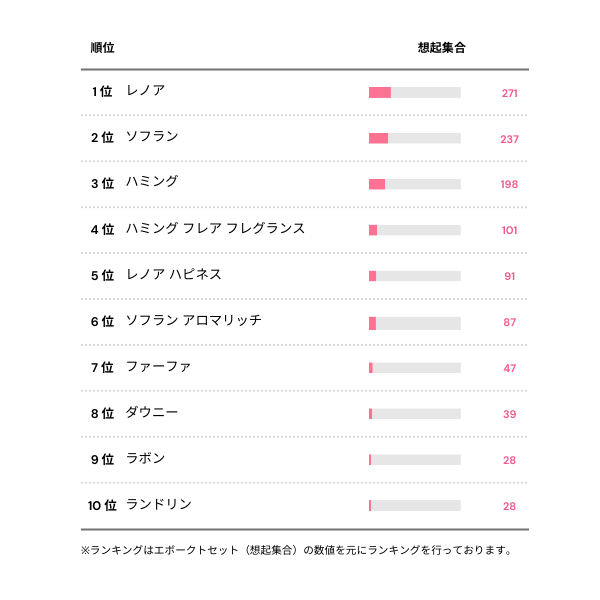
Task: Select the レノア ハピネス row label
Action: [x=173, y=275]
